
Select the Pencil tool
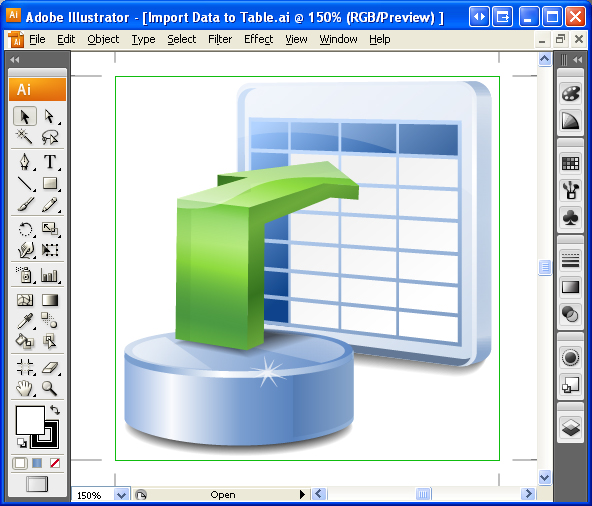pos(50,204)
